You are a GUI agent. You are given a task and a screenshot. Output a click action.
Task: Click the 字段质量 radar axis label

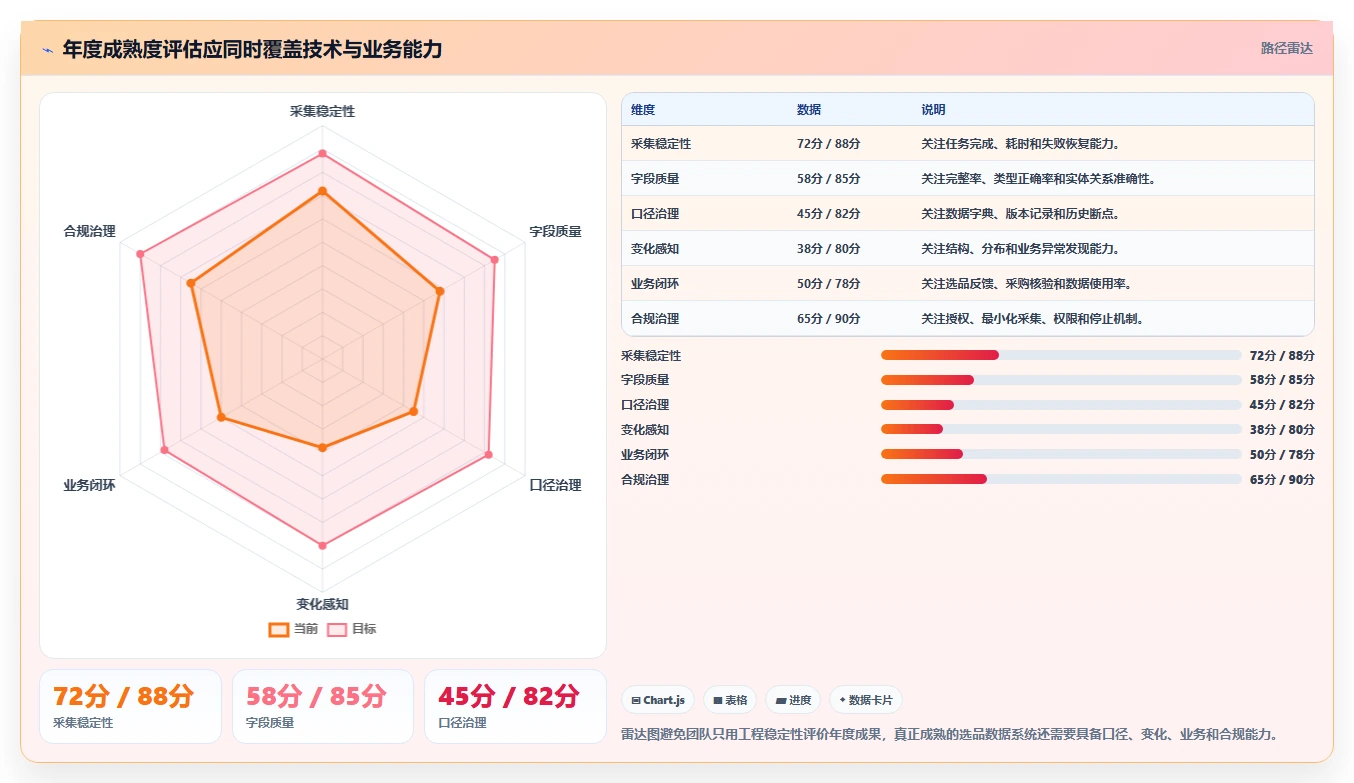(555, 231)
